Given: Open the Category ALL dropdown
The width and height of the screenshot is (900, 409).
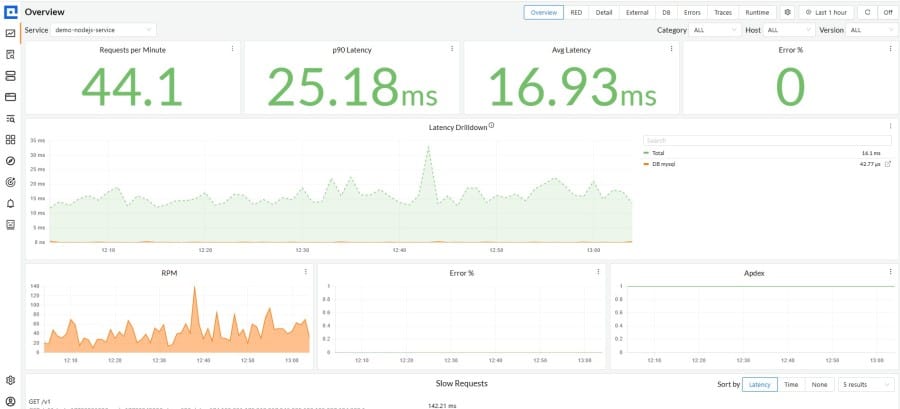Looking at the screenshot, I should click(x=715, y=30).
